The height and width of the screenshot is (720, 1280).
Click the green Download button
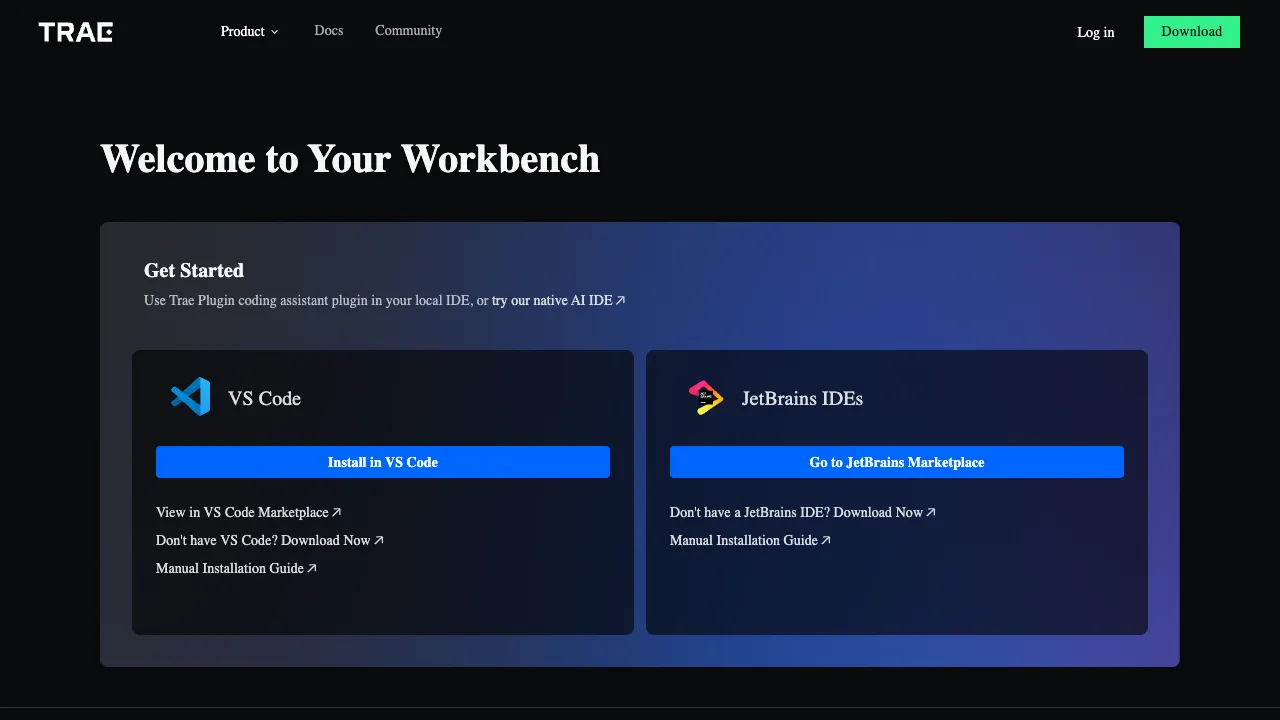point(1192,32)
